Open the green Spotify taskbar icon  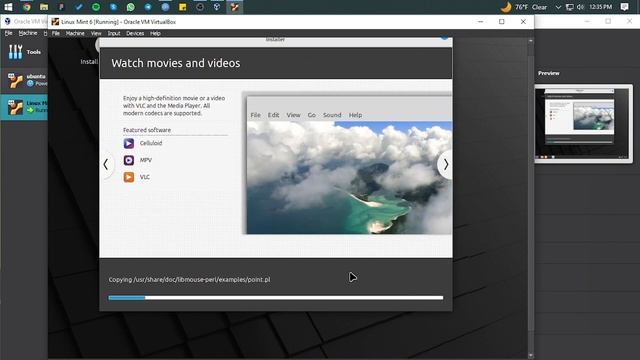tap(96, 7)
